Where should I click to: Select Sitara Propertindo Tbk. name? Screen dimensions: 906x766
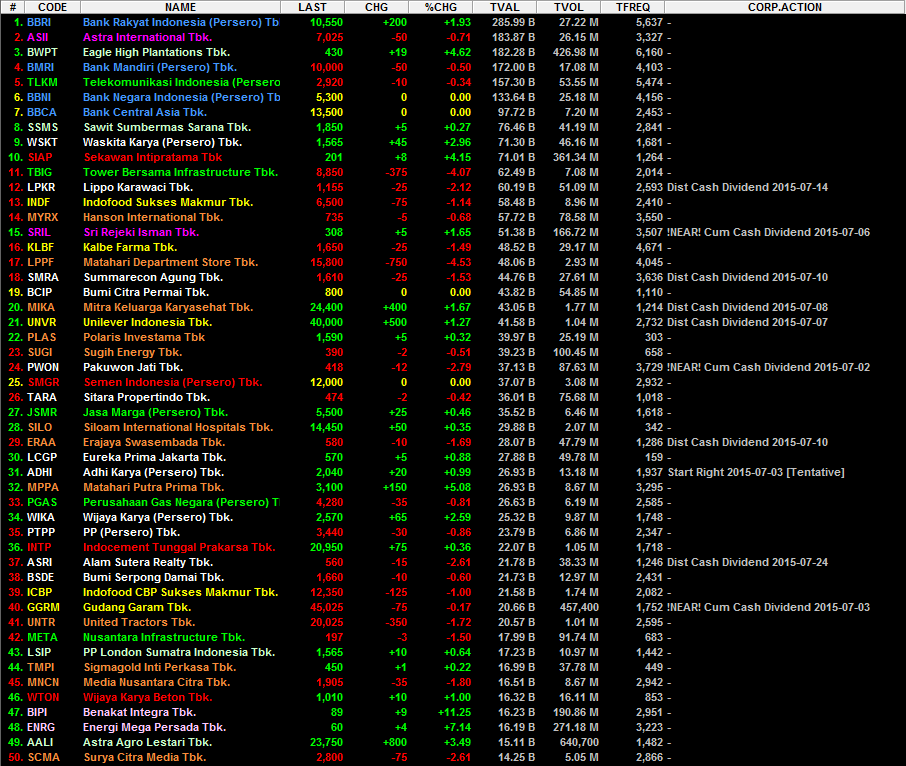pyautogui.click(x=147, y=397)
